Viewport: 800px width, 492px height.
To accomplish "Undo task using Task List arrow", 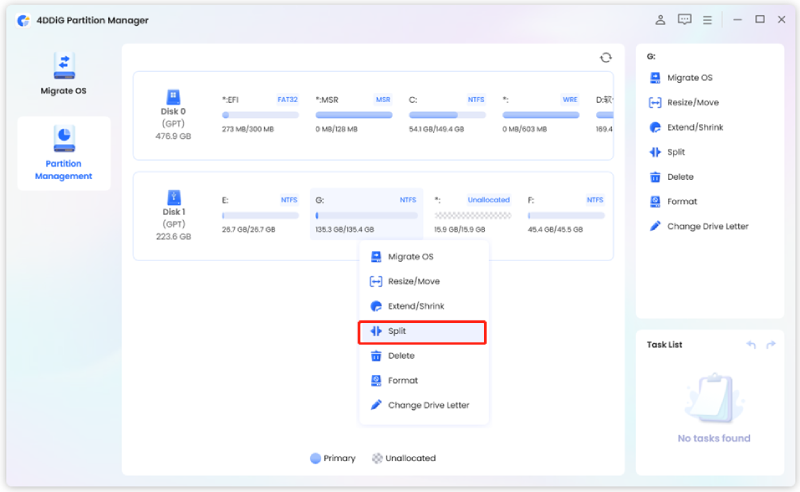I will click(751, 345).
